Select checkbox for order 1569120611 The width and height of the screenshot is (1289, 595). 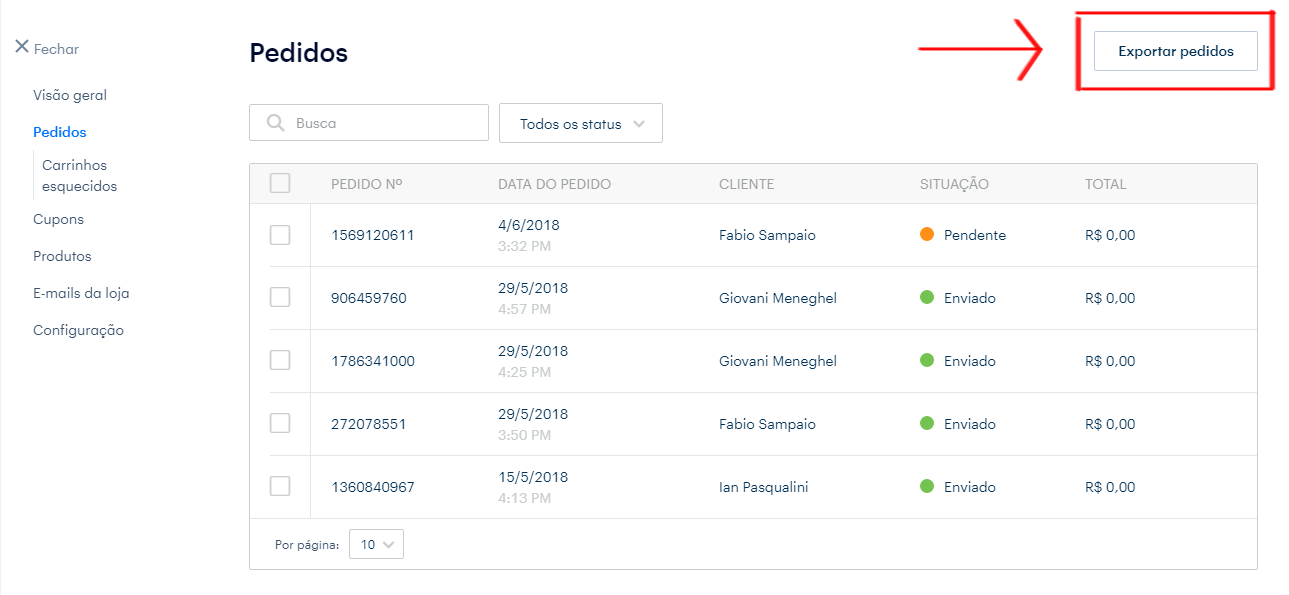coord(280,235)
